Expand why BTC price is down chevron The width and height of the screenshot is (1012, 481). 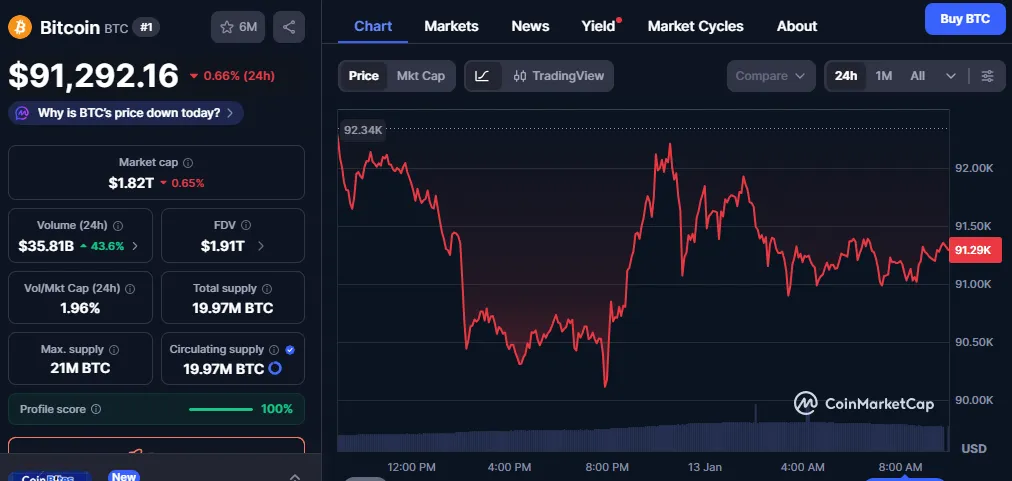coord(230,113)
